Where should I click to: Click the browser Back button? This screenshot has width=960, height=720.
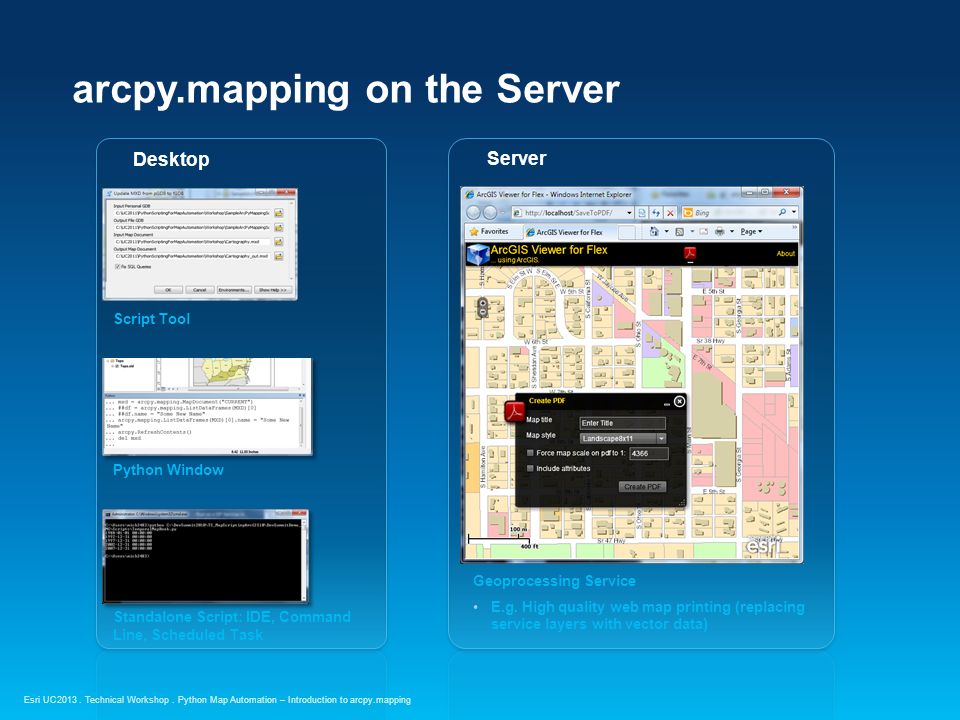pos(474,212)
